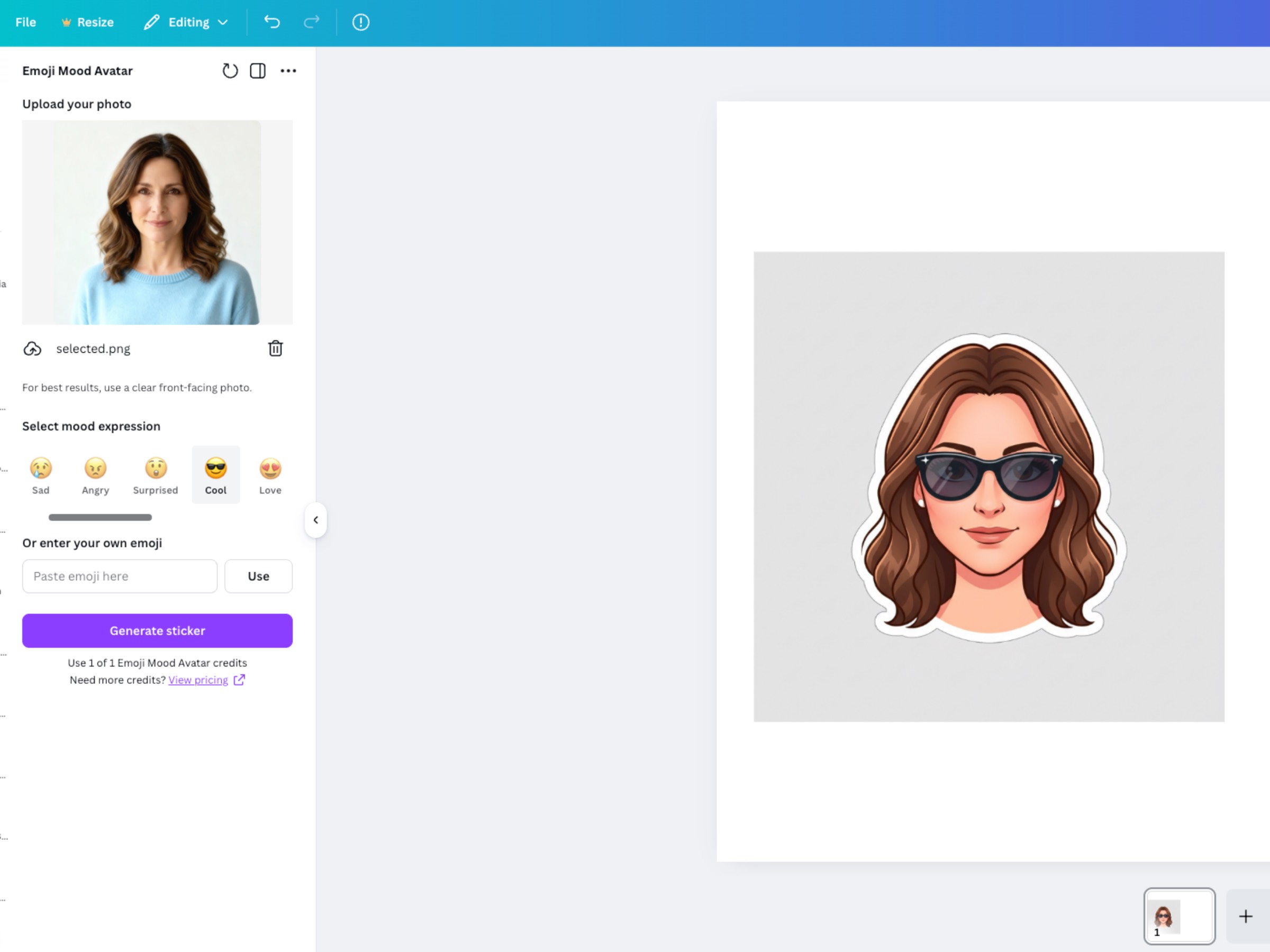Click the Use button
1270x952 pixels.
(258, 576)
